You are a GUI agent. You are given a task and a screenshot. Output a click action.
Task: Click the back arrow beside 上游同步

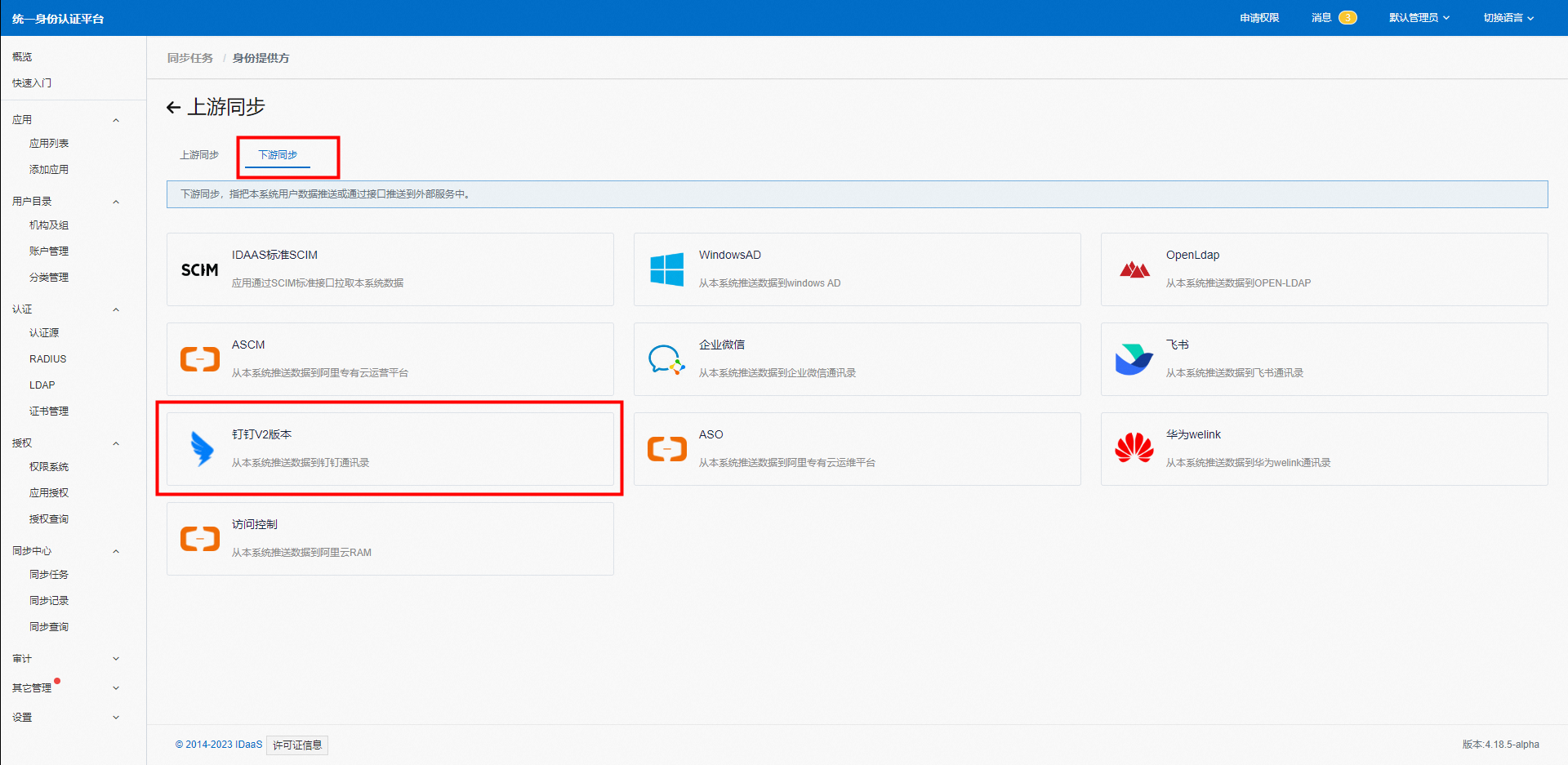click(x=173, y=108)
